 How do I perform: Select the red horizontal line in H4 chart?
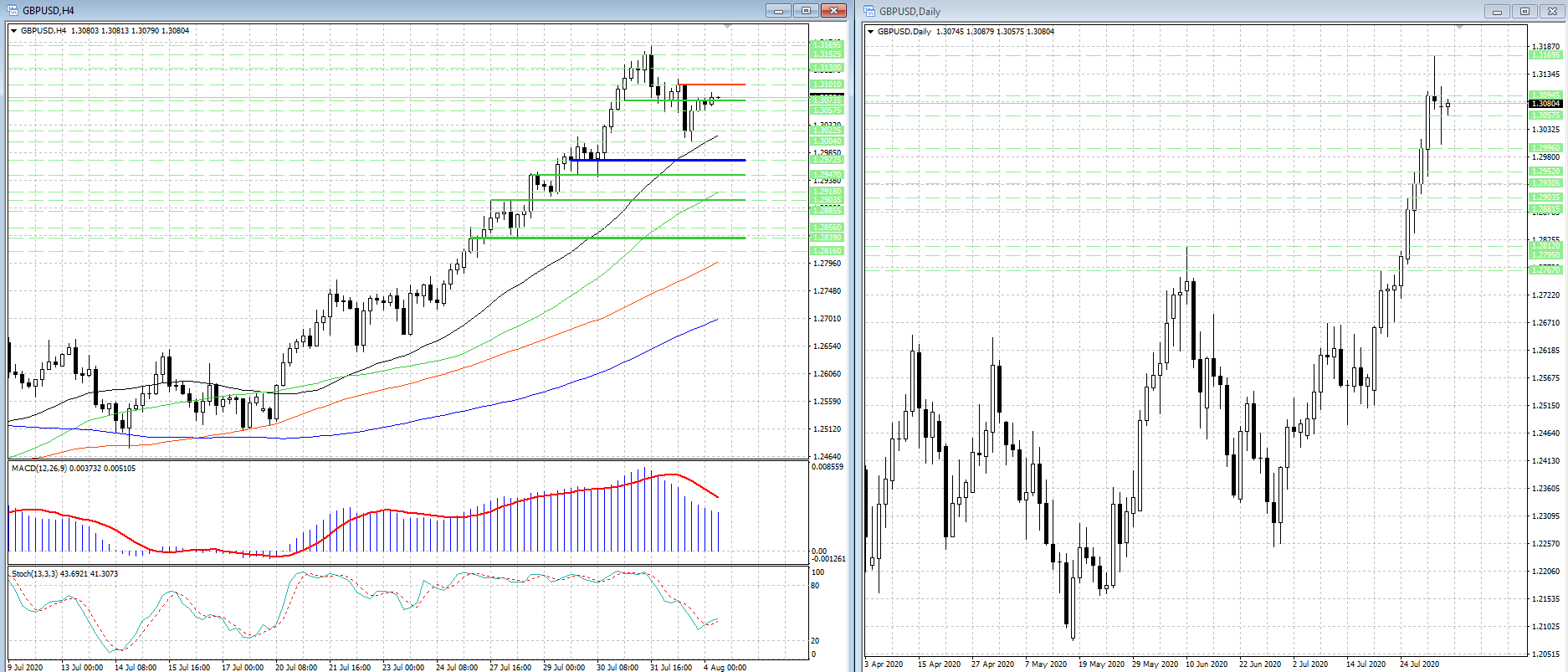(x=712, y=85)
